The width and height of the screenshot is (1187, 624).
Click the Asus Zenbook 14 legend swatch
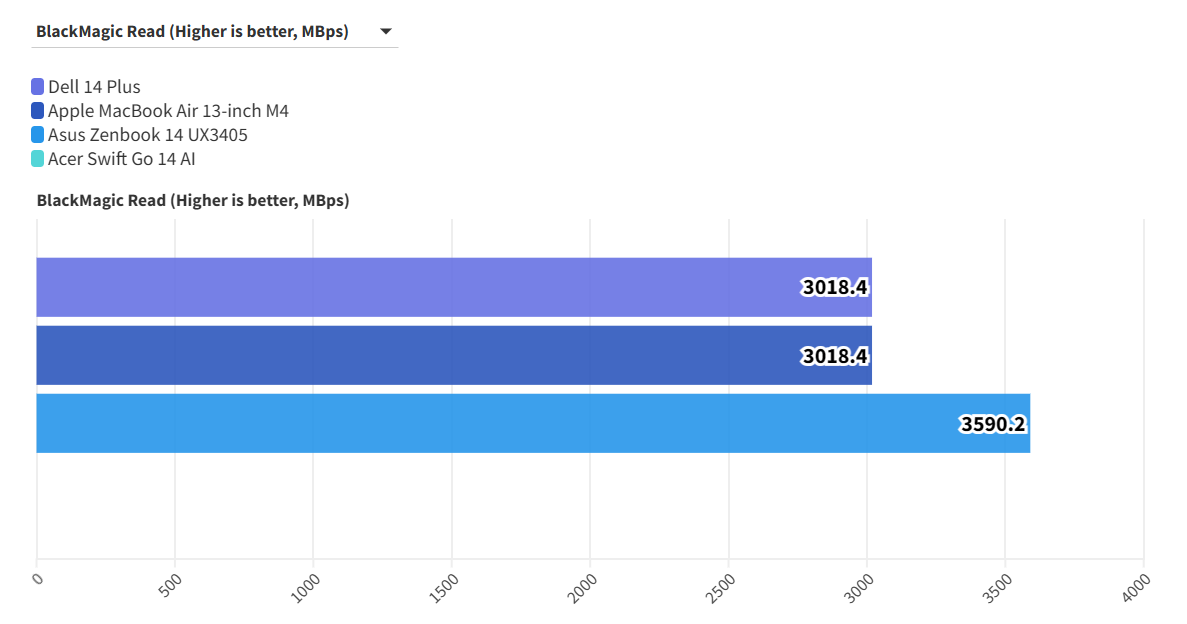pos(38,135)
